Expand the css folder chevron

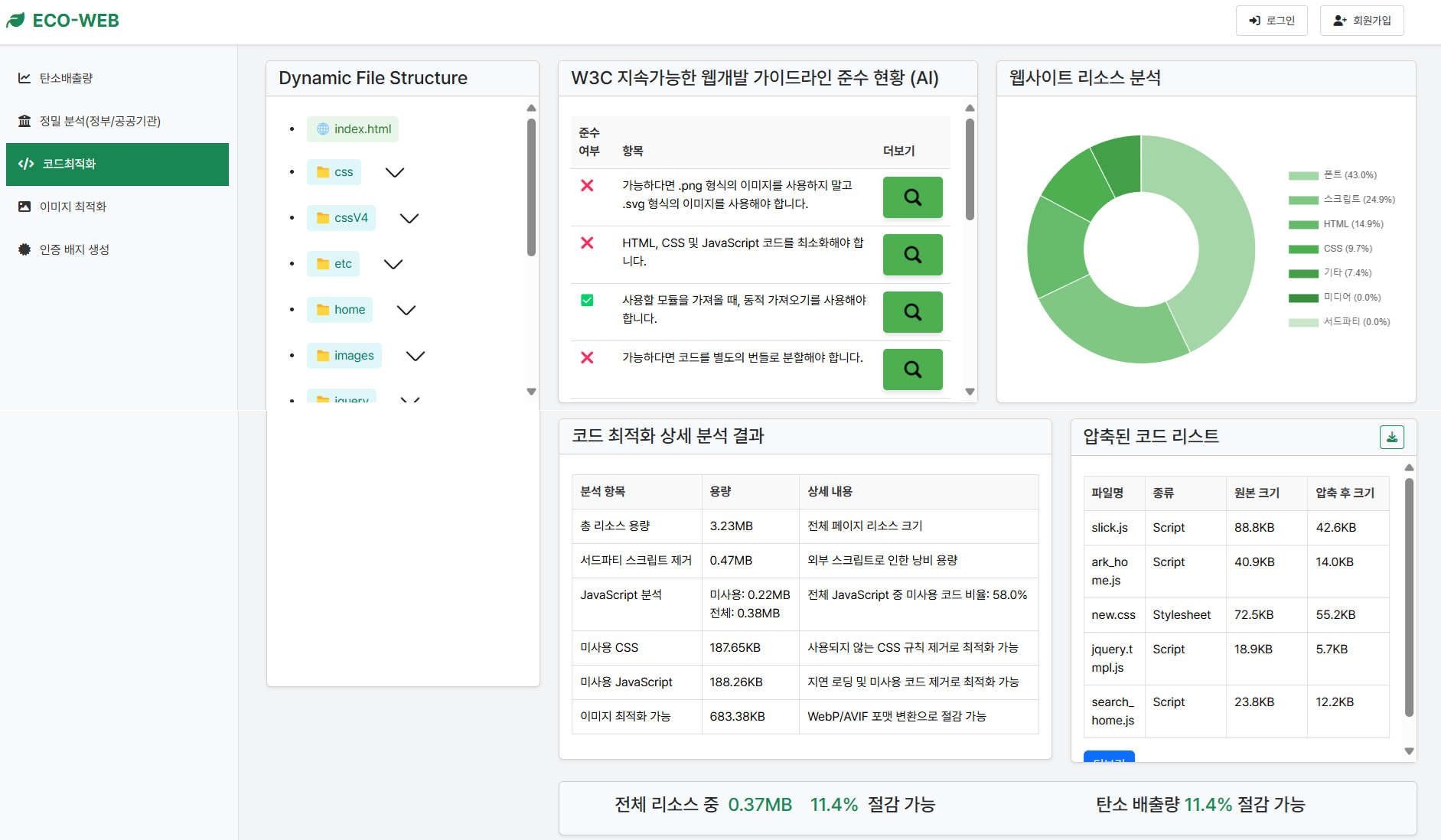(395, 173)
